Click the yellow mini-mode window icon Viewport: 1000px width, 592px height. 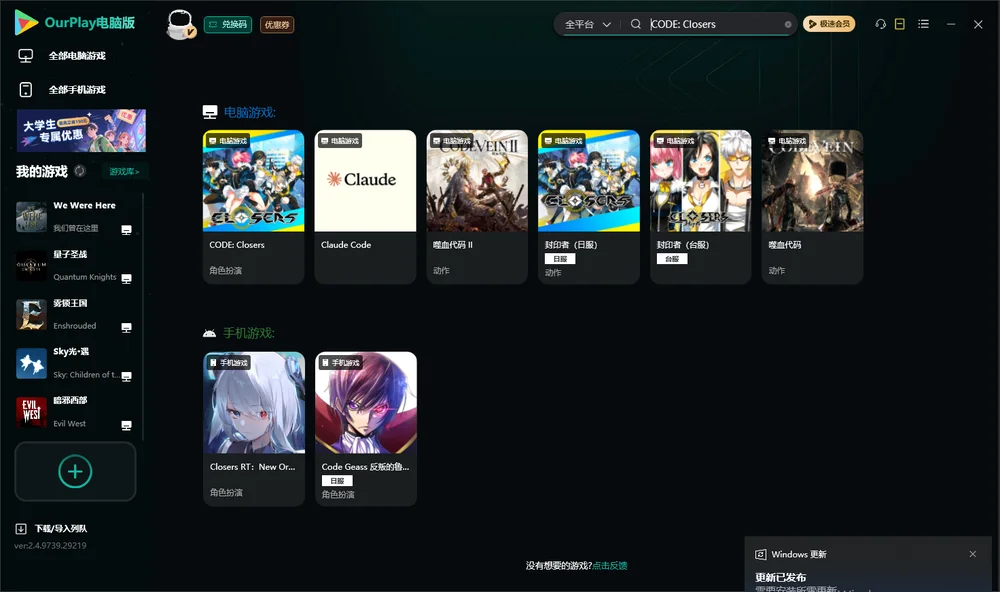click(900, 24)
